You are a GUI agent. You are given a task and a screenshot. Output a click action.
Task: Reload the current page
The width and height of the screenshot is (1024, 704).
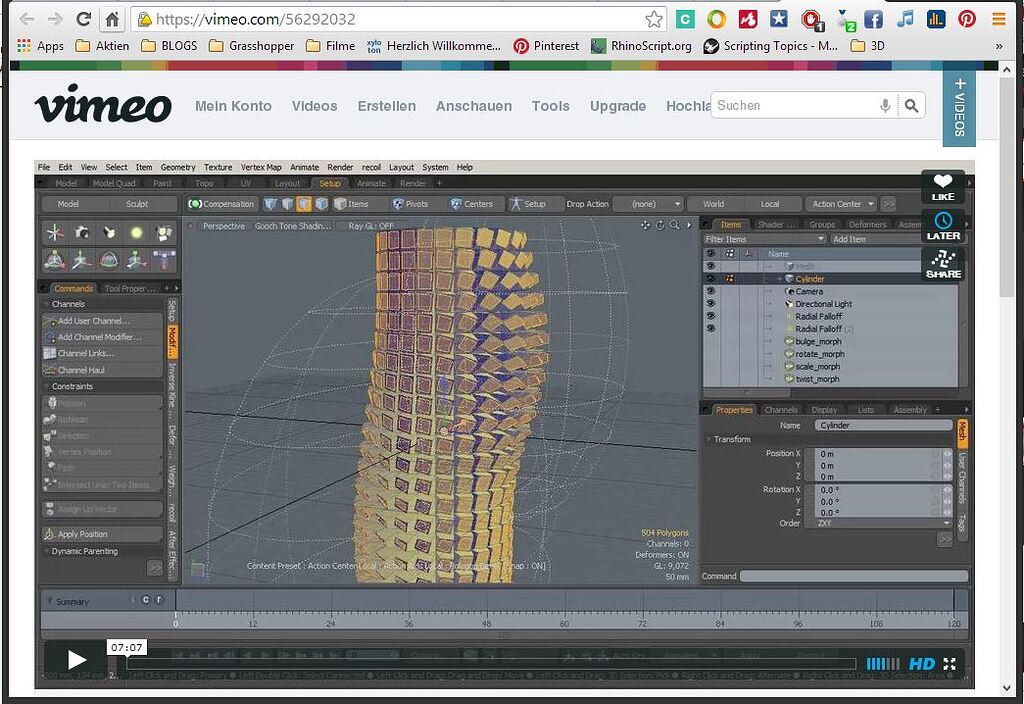[83, 19]
